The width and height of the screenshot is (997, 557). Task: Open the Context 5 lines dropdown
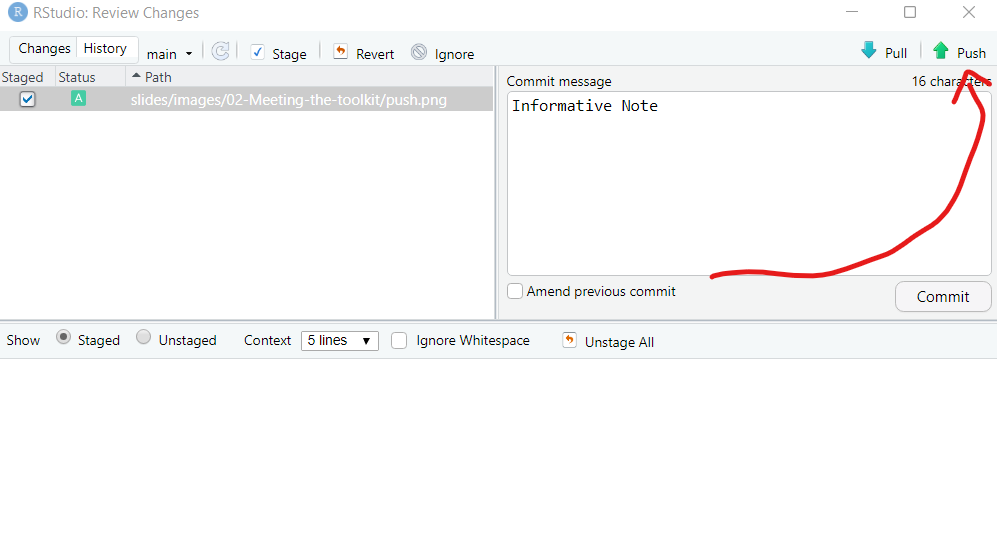click(339, 341)
